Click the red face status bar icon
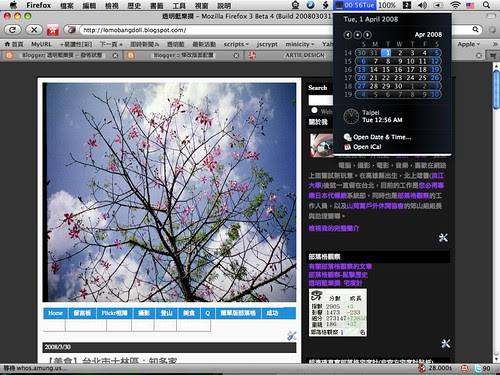Viewport: 500px width, 375px height. coord(464,368)
